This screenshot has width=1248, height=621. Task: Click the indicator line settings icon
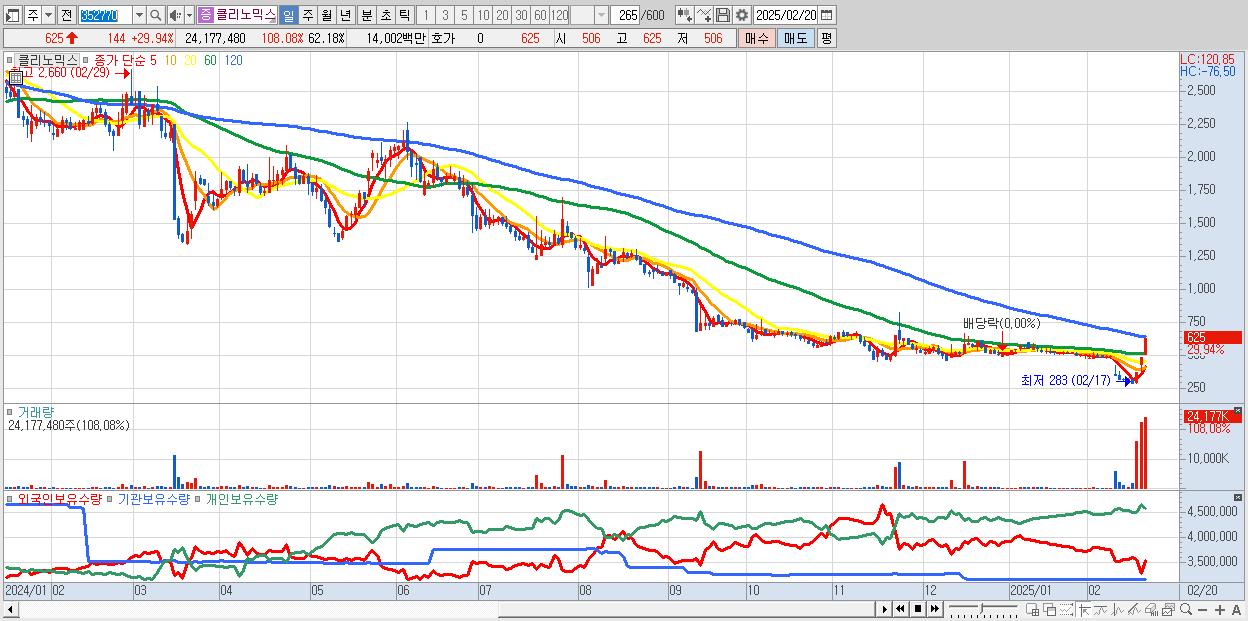[x=704, y=15]
